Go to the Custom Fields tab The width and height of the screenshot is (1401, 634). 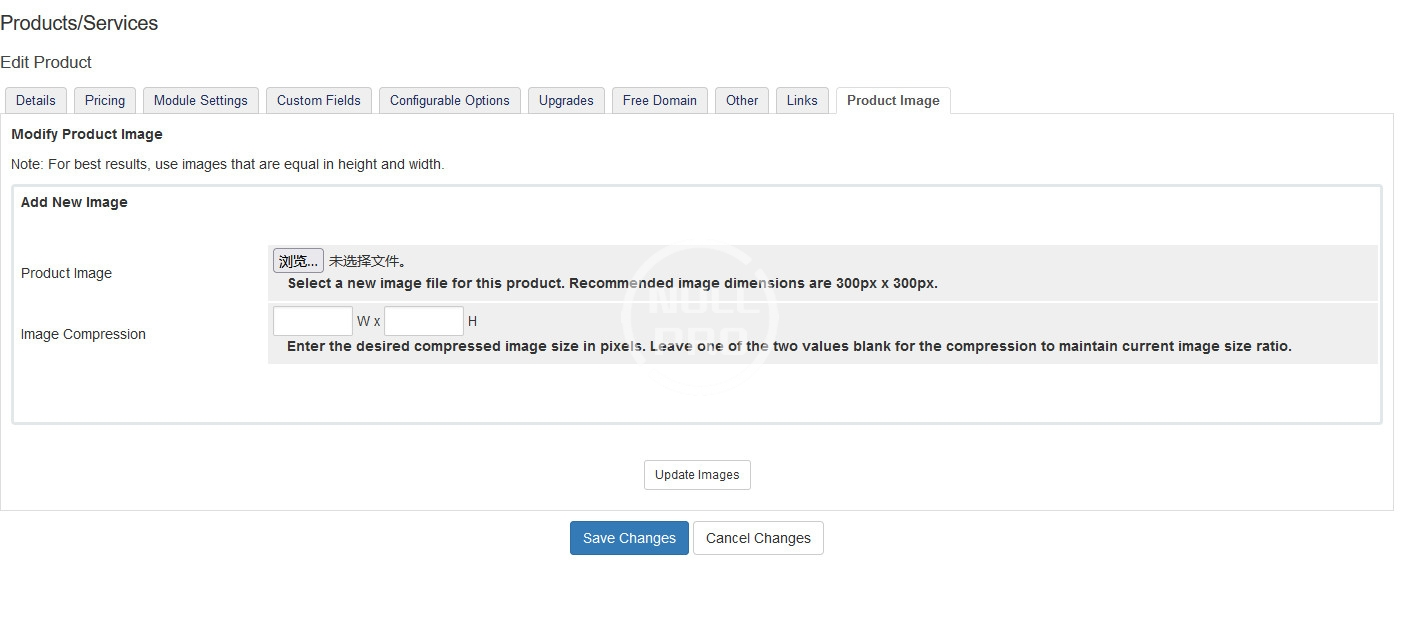coord(319,100)
